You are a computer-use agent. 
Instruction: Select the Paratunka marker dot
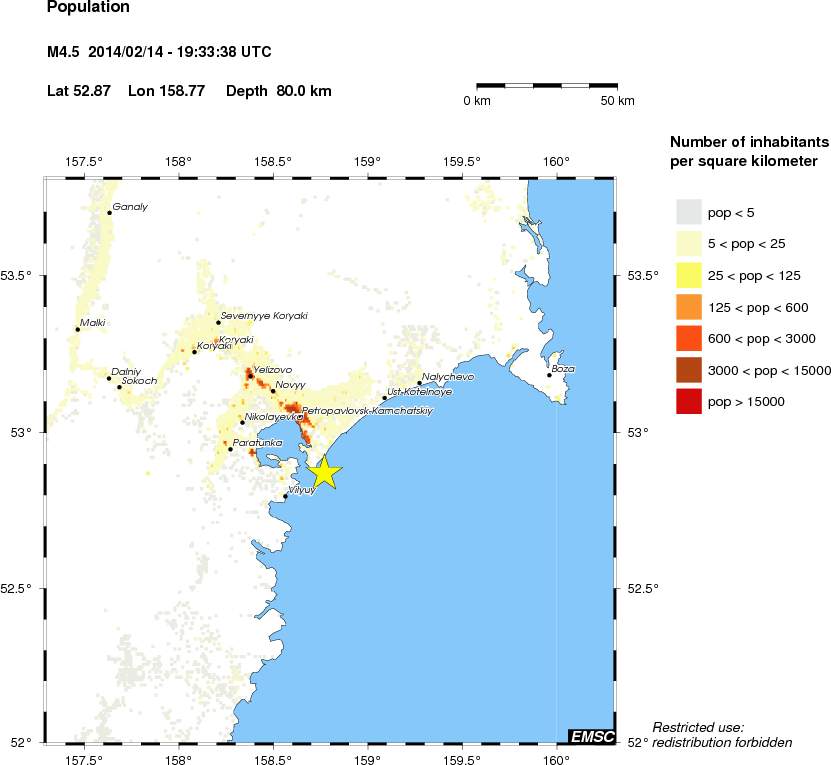[x=230, y=449]
